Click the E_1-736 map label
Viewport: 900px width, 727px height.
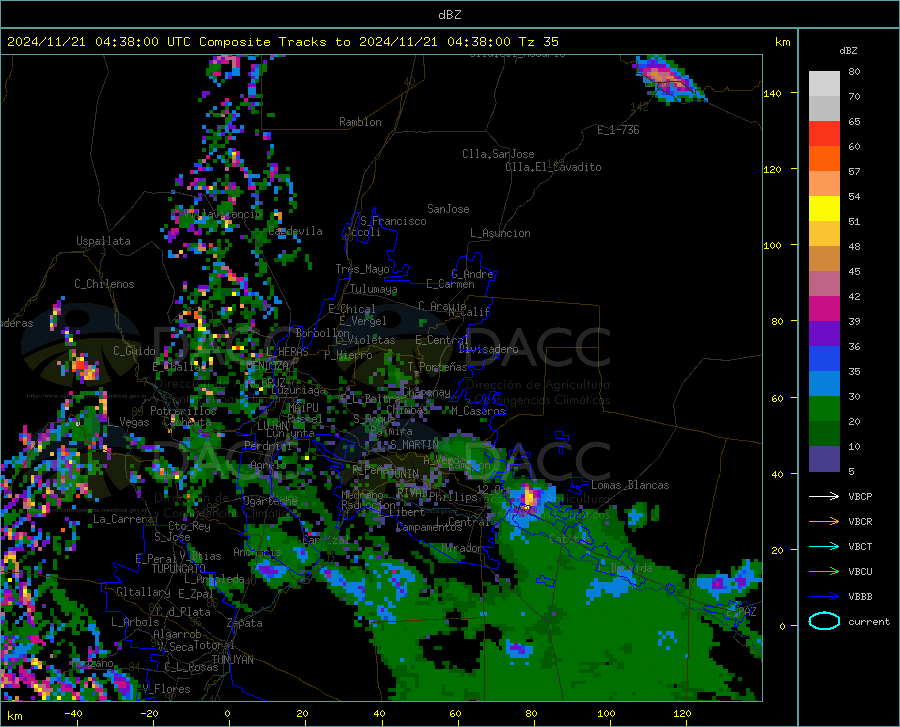pyautogui.click(x=618, y=130)
